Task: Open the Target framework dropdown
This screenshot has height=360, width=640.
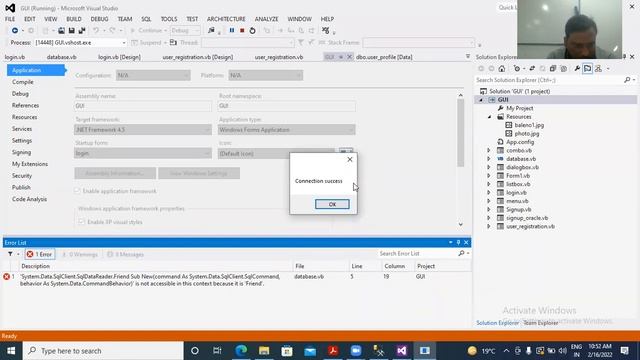Action: (x=143, y=130)
